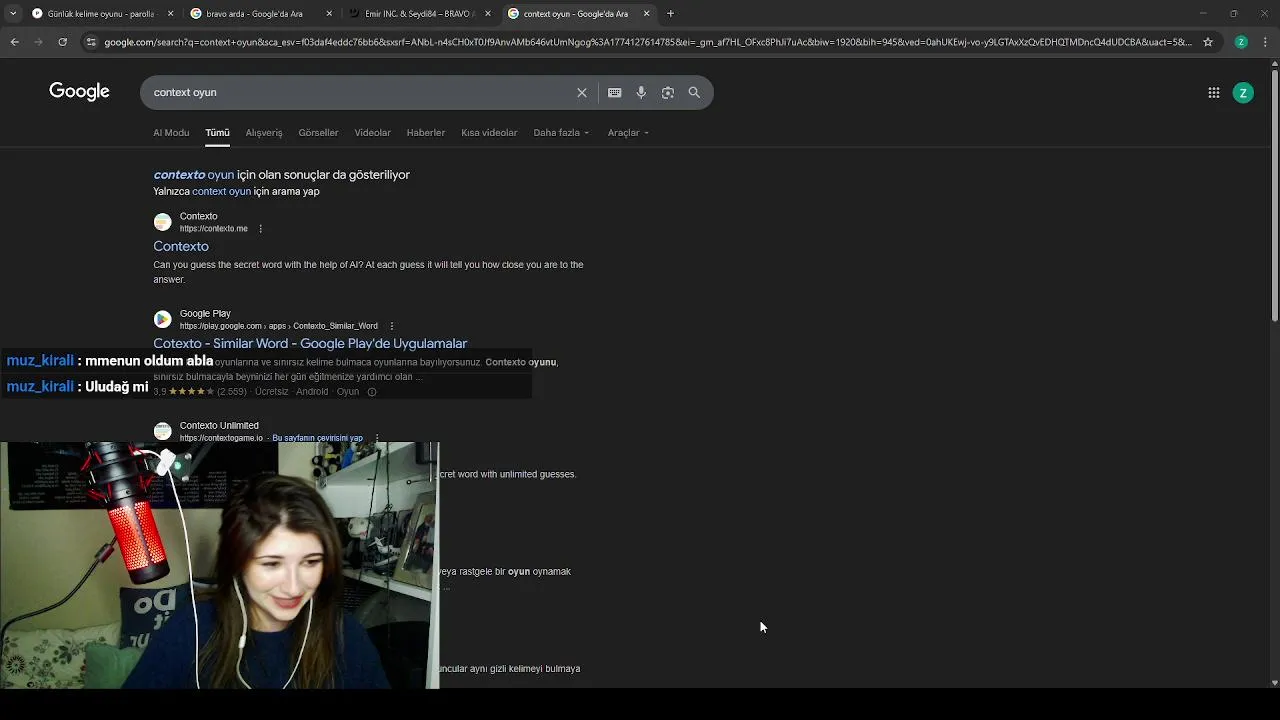The height and width of the screenshot is (720, 1280).
Task: Clear the search query with X
Action: tap(582, 93)
